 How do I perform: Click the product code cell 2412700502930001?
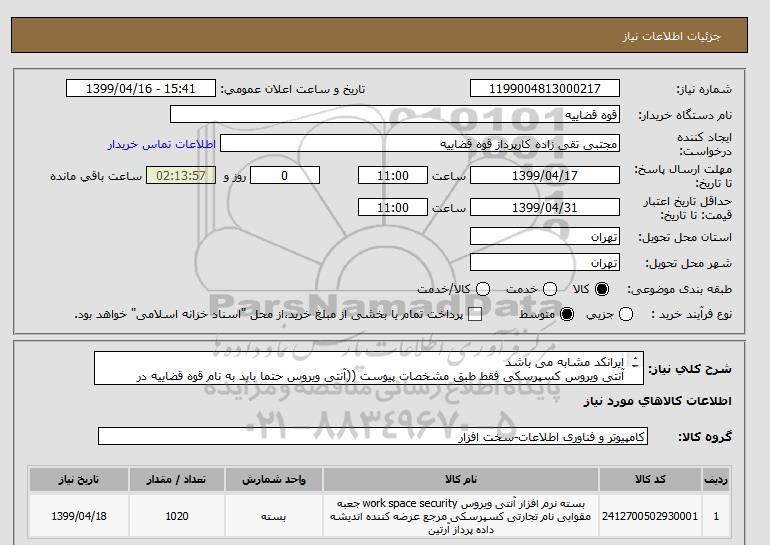tap(650, 516)
